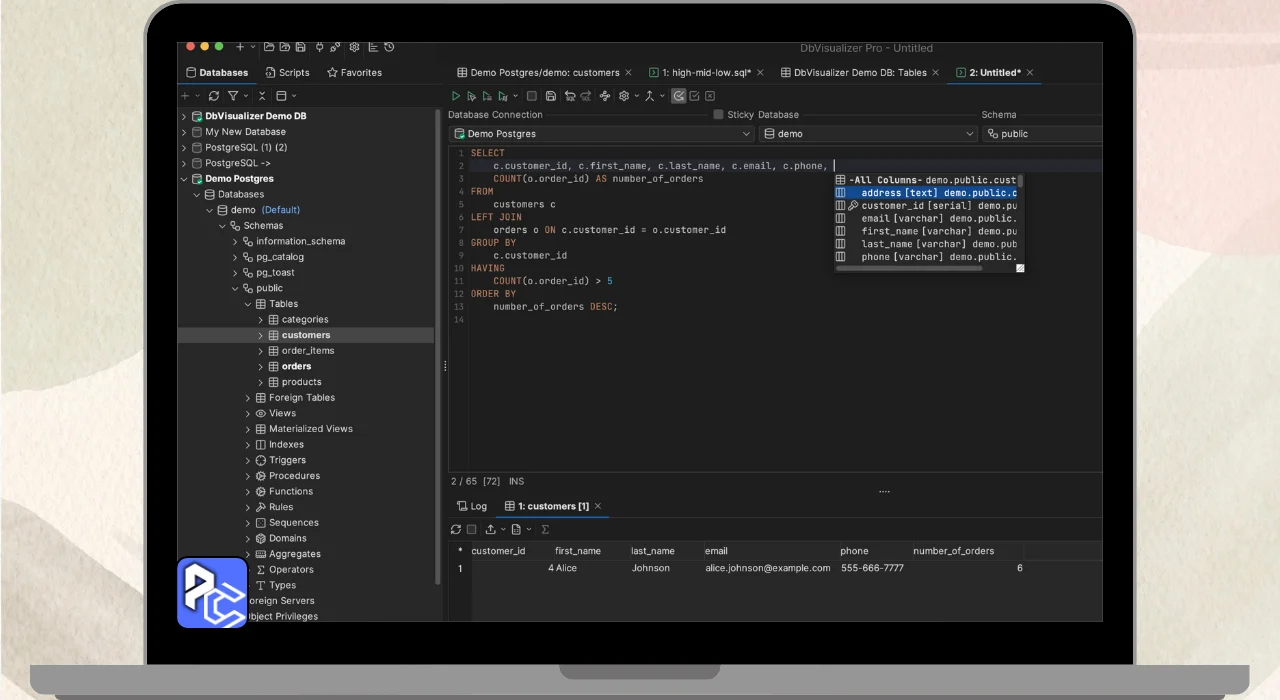Refresh the database objects tree
This screenshot has height=700, width=1280.
point(214,96)
